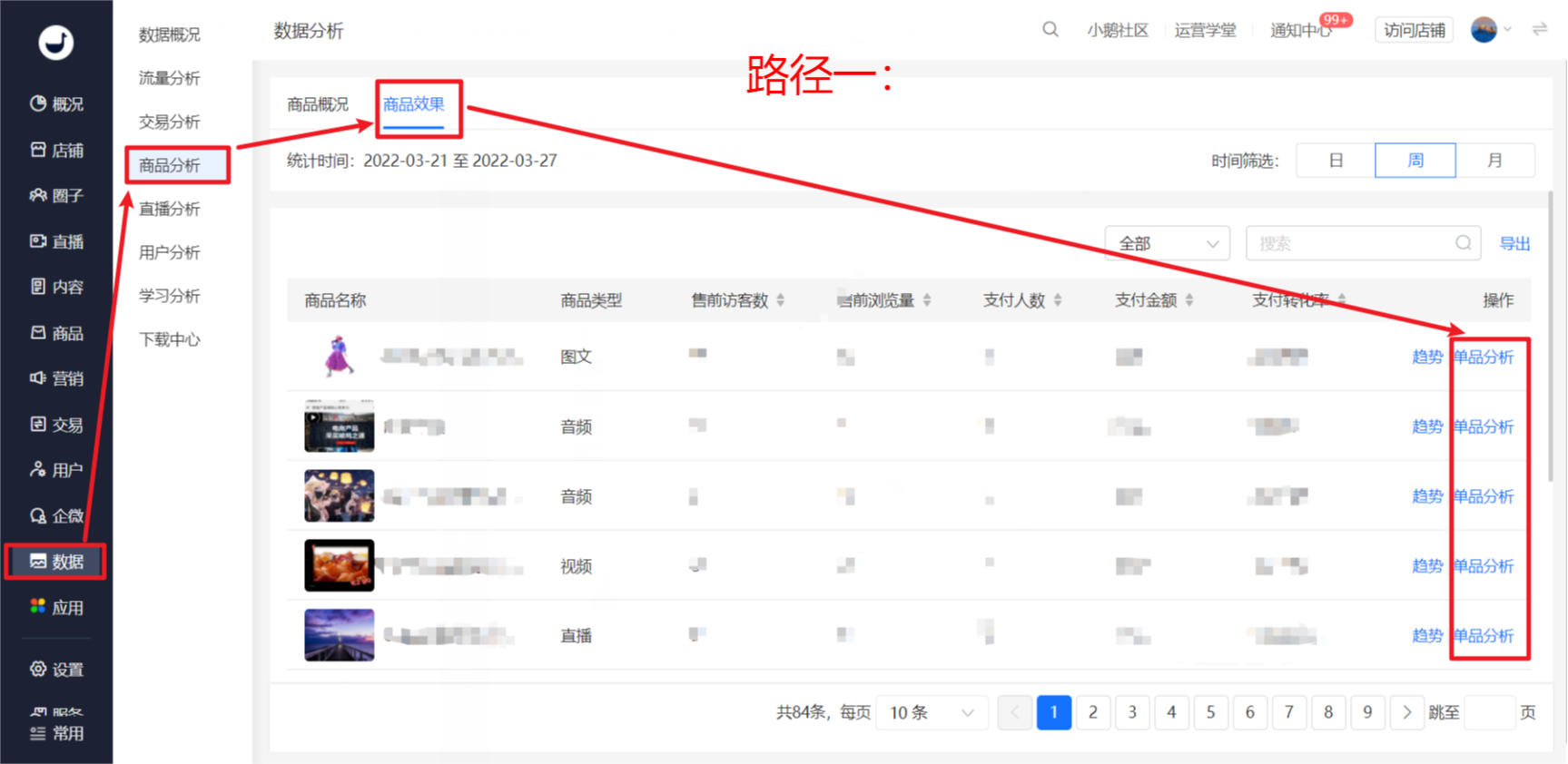Open 单品分析 for the 直播 row

[1484, 635]
